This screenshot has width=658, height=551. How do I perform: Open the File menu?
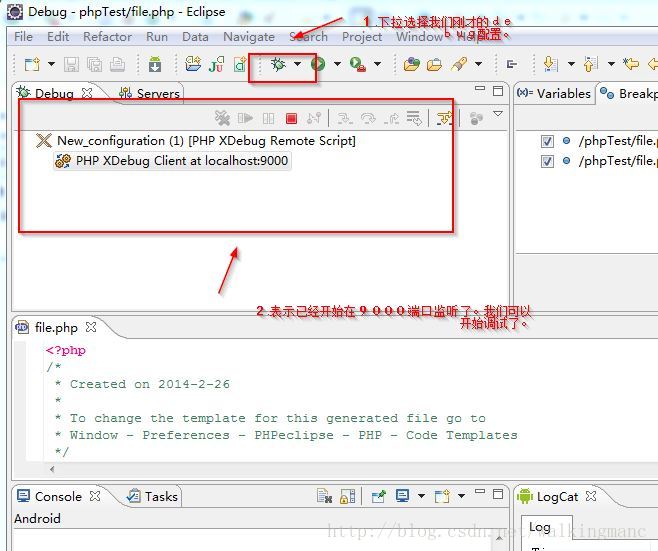point(23,37)
